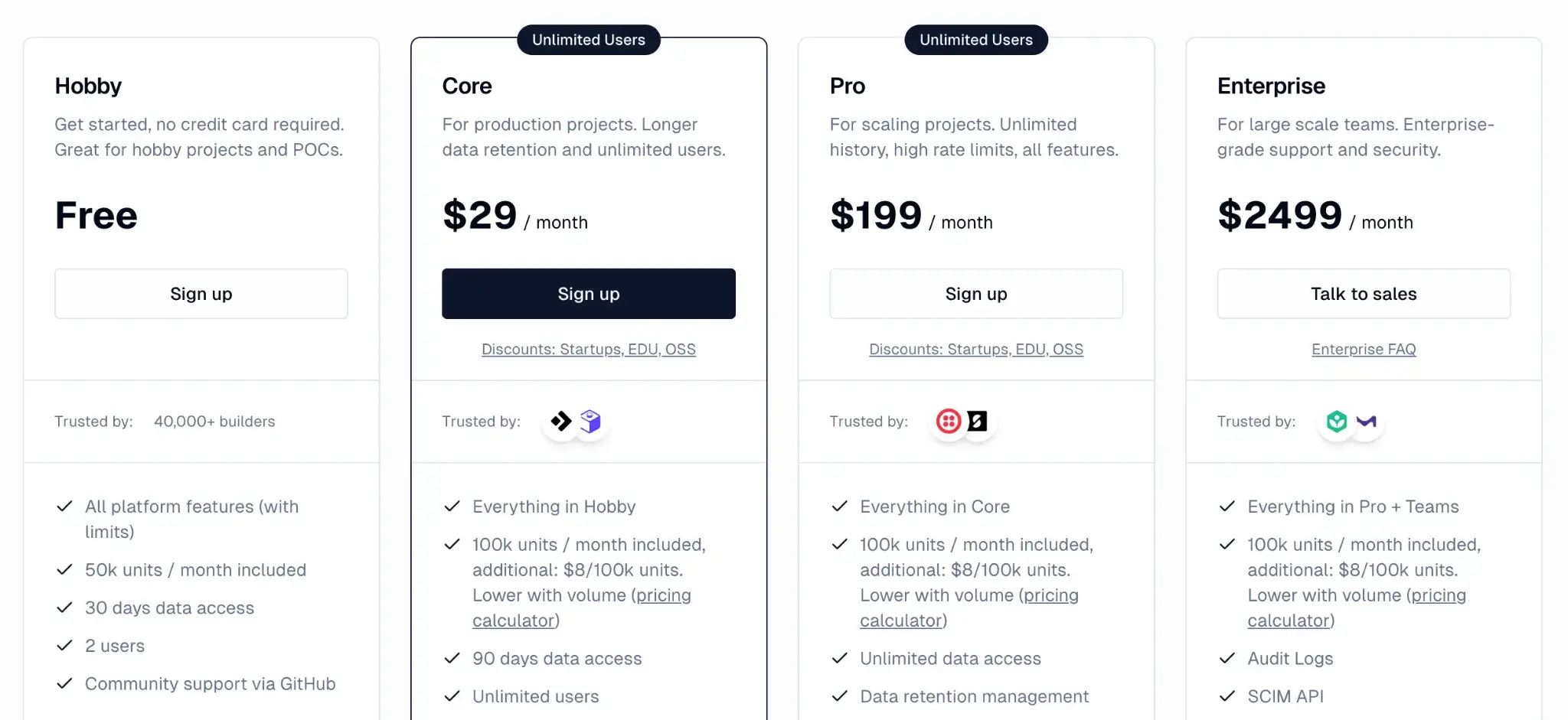1568x720 pixels.
Task: Click Unlimited Users badge above Core
Action: pyautogui.click(x=588, y=40)
